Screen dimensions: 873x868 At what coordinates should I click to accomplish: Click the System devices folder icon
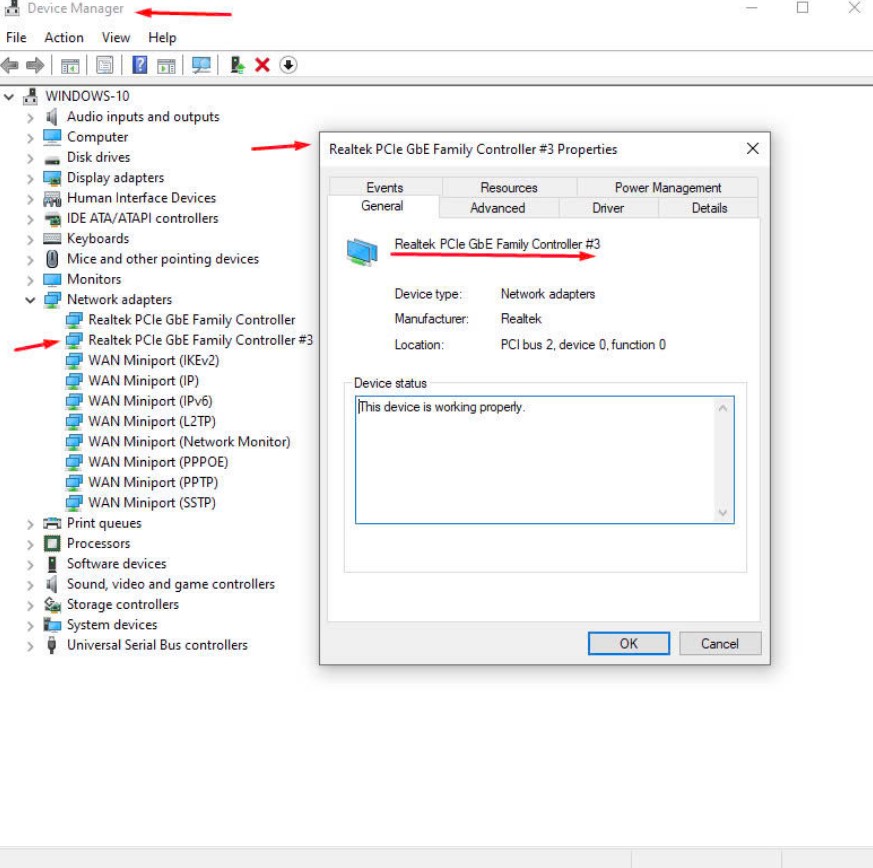(52, 625)
